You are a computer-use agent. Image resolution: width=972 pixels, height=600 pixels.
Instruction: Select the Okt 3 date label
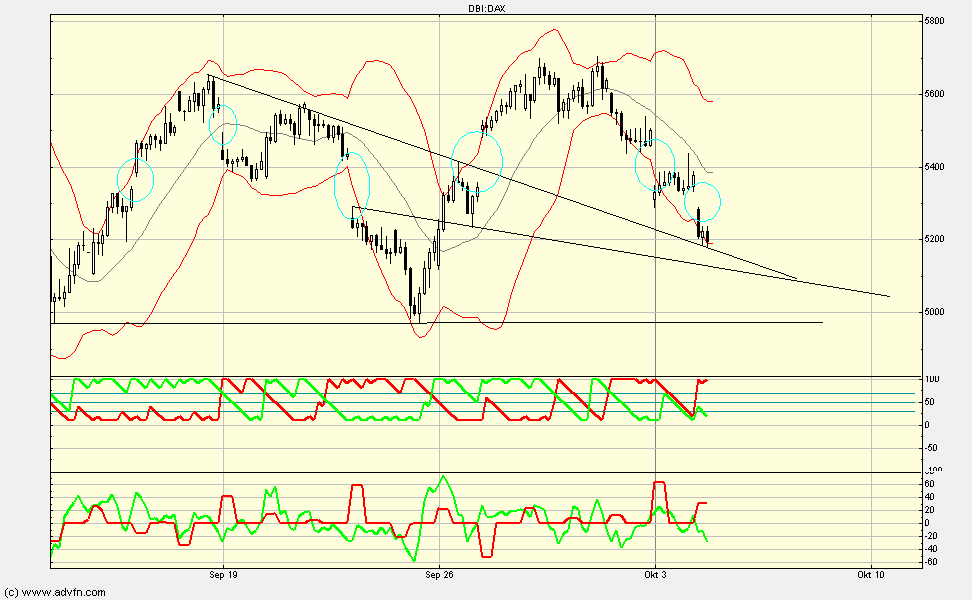[655, 575]
